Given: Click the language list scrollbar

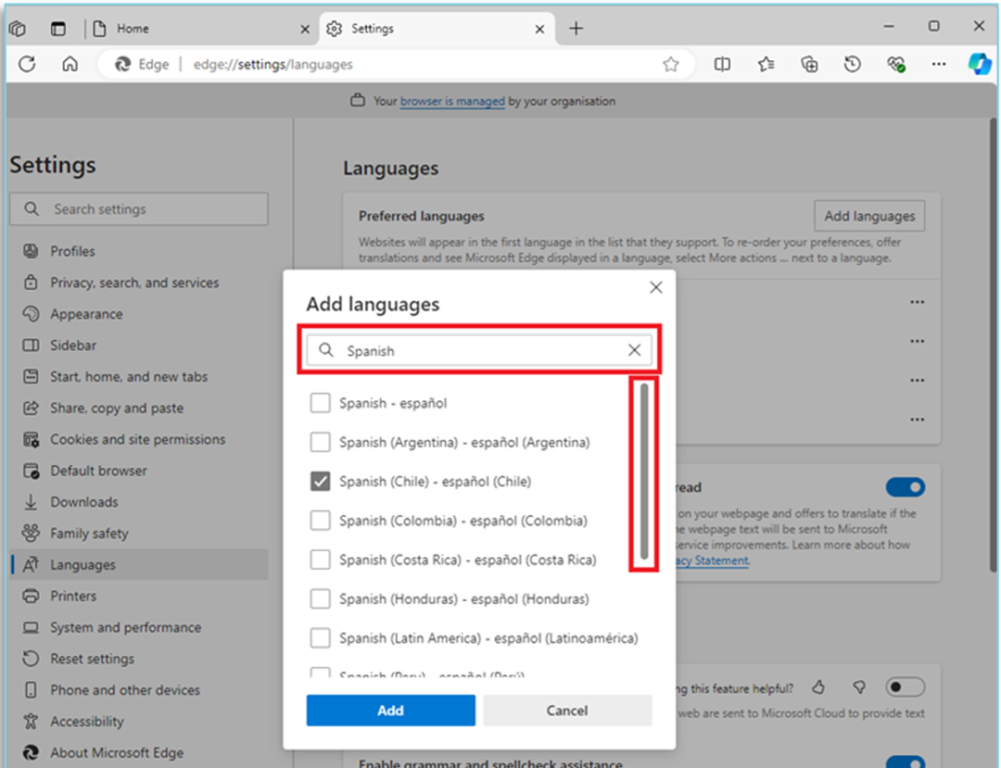Looking at the screenshot, I should point(644,472).
